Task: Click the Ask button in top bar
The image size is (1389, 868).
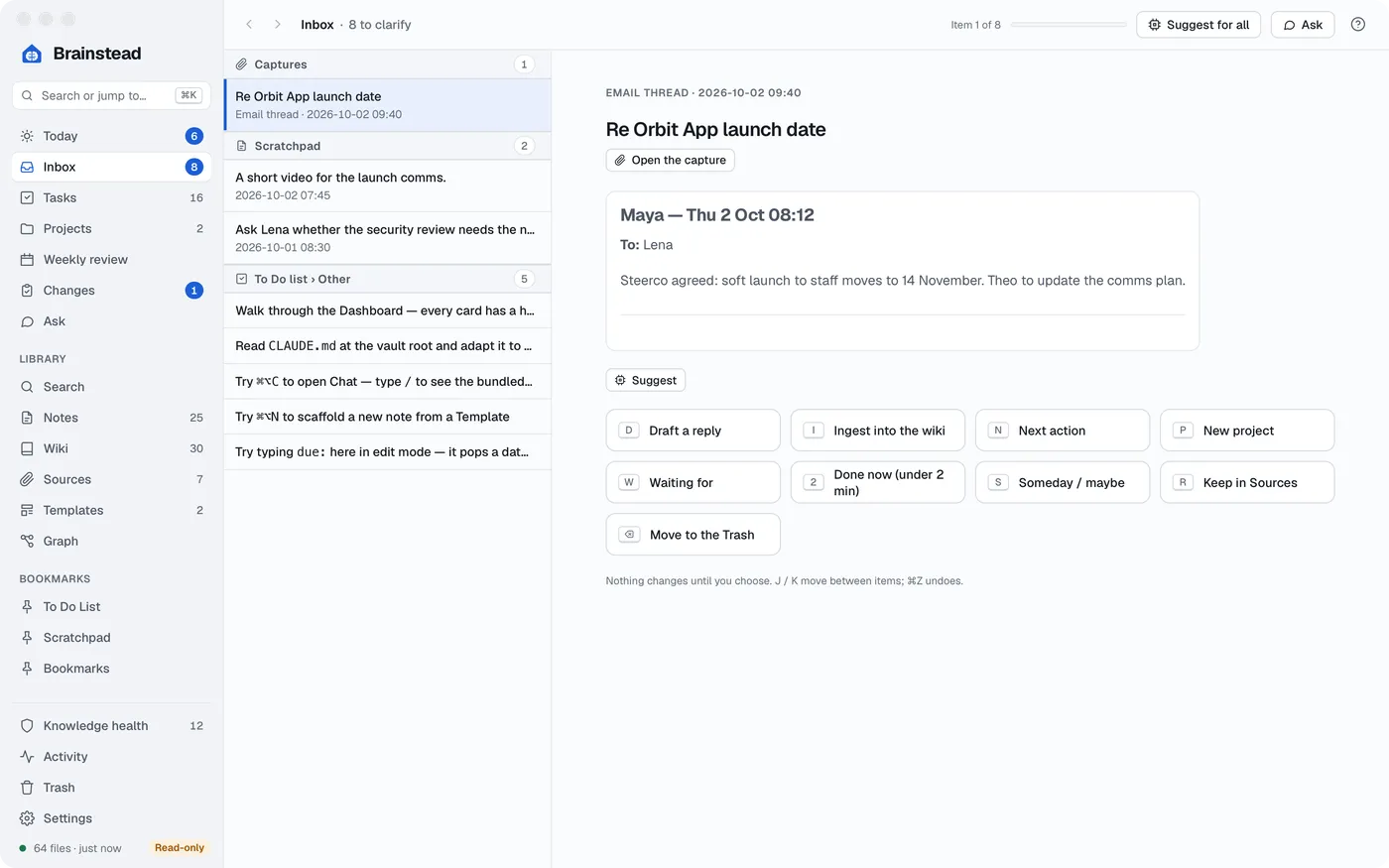Action: click(1303, 25)
